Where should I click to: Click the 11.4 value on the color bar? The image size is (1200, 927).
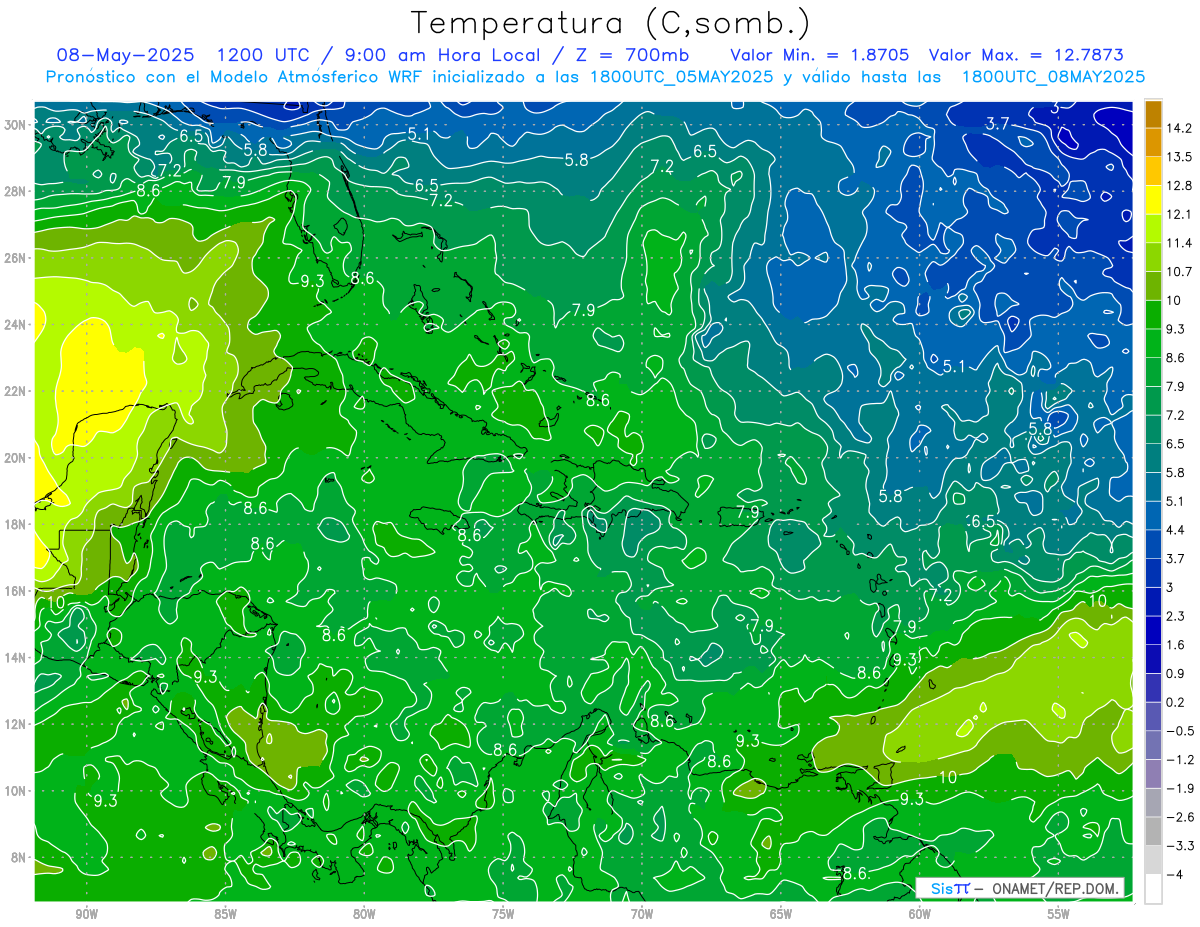pos(1178,243)
